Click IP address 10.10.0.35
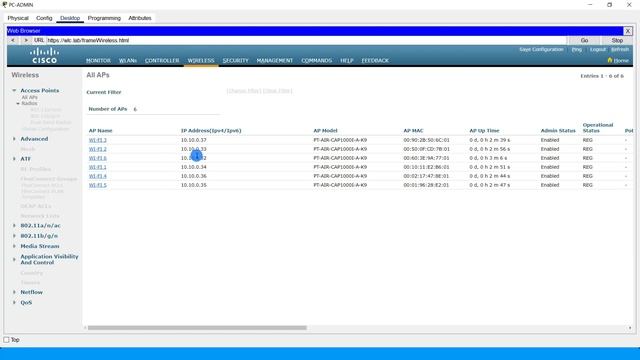Viewport: 640px width, 360px height. (x=193, y=185)
